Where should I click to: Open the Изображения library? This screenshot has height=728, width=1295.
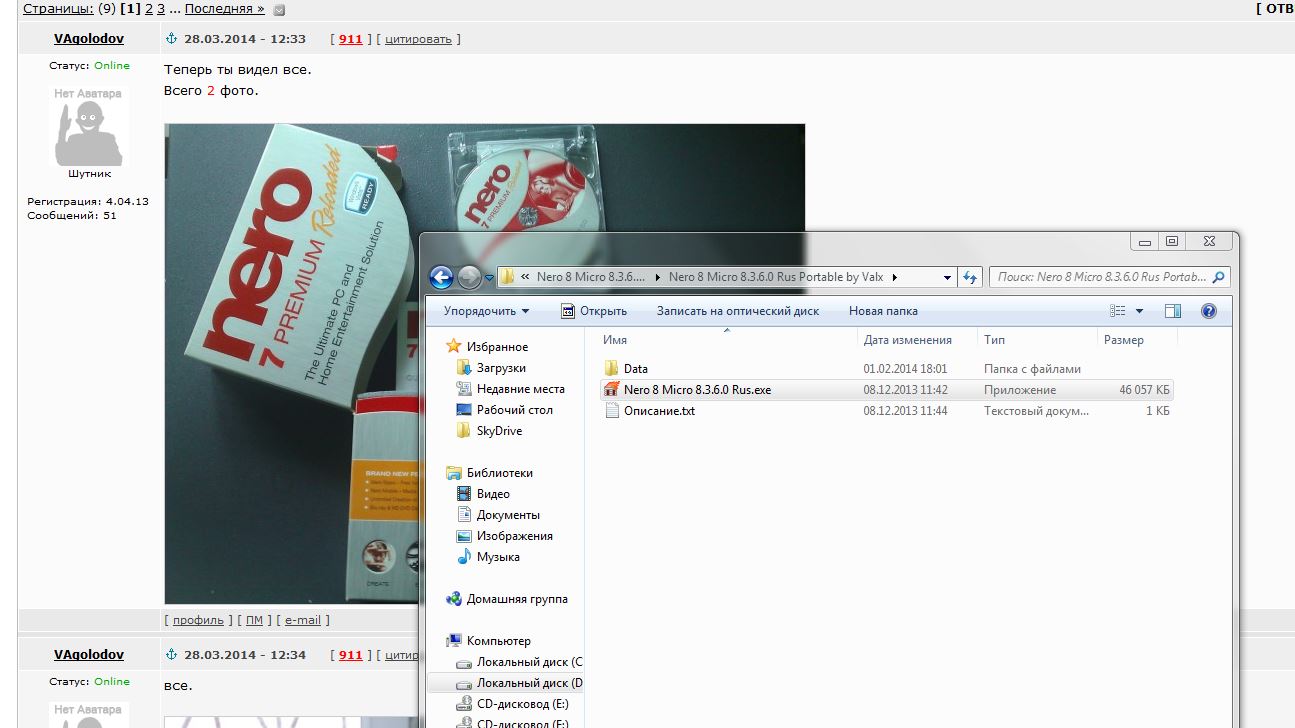coord(504,536)
